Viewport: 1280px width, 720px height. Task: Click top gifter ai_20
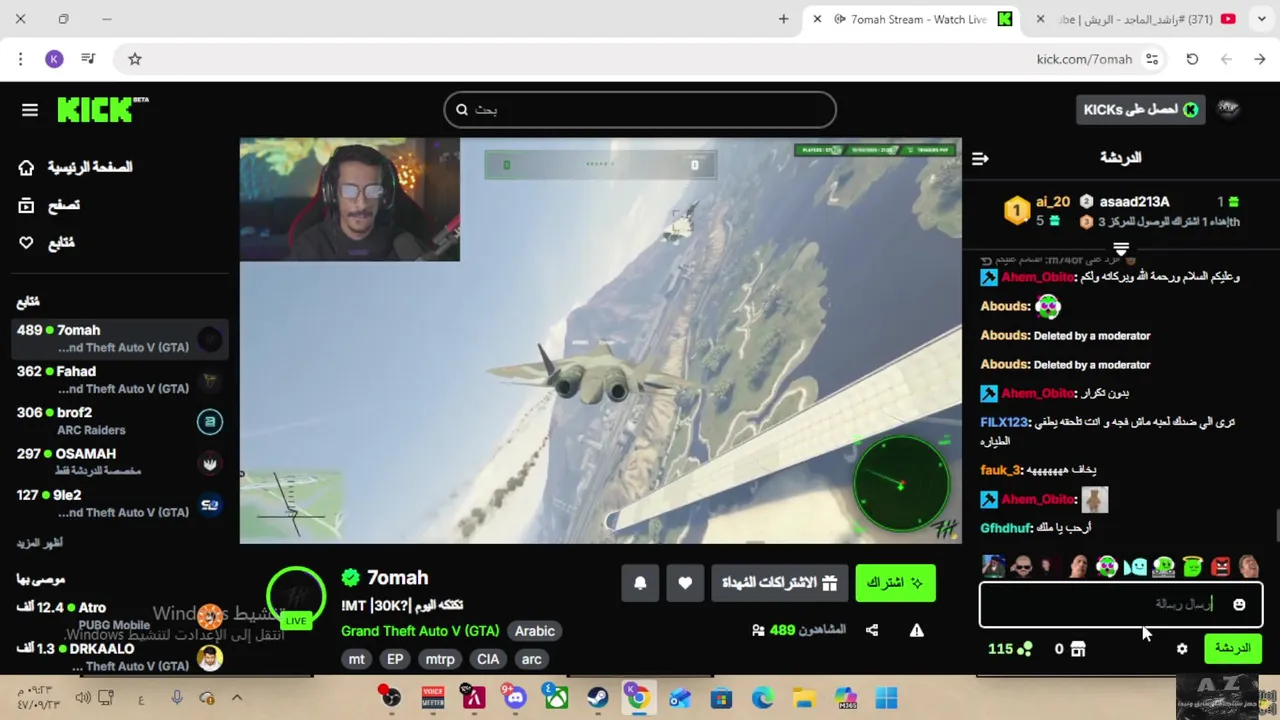pyautogui.click(x=1053, y=202)
